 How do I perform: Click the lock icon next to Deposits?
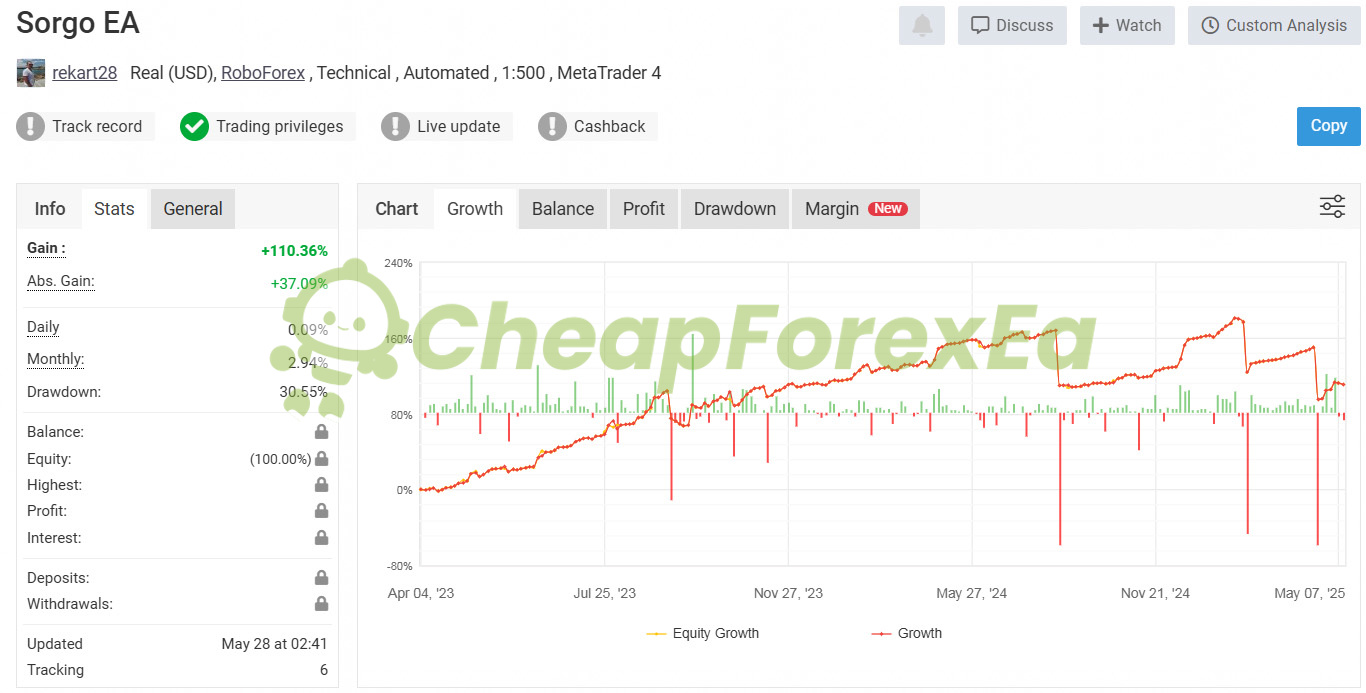click(x=321, y=578)
